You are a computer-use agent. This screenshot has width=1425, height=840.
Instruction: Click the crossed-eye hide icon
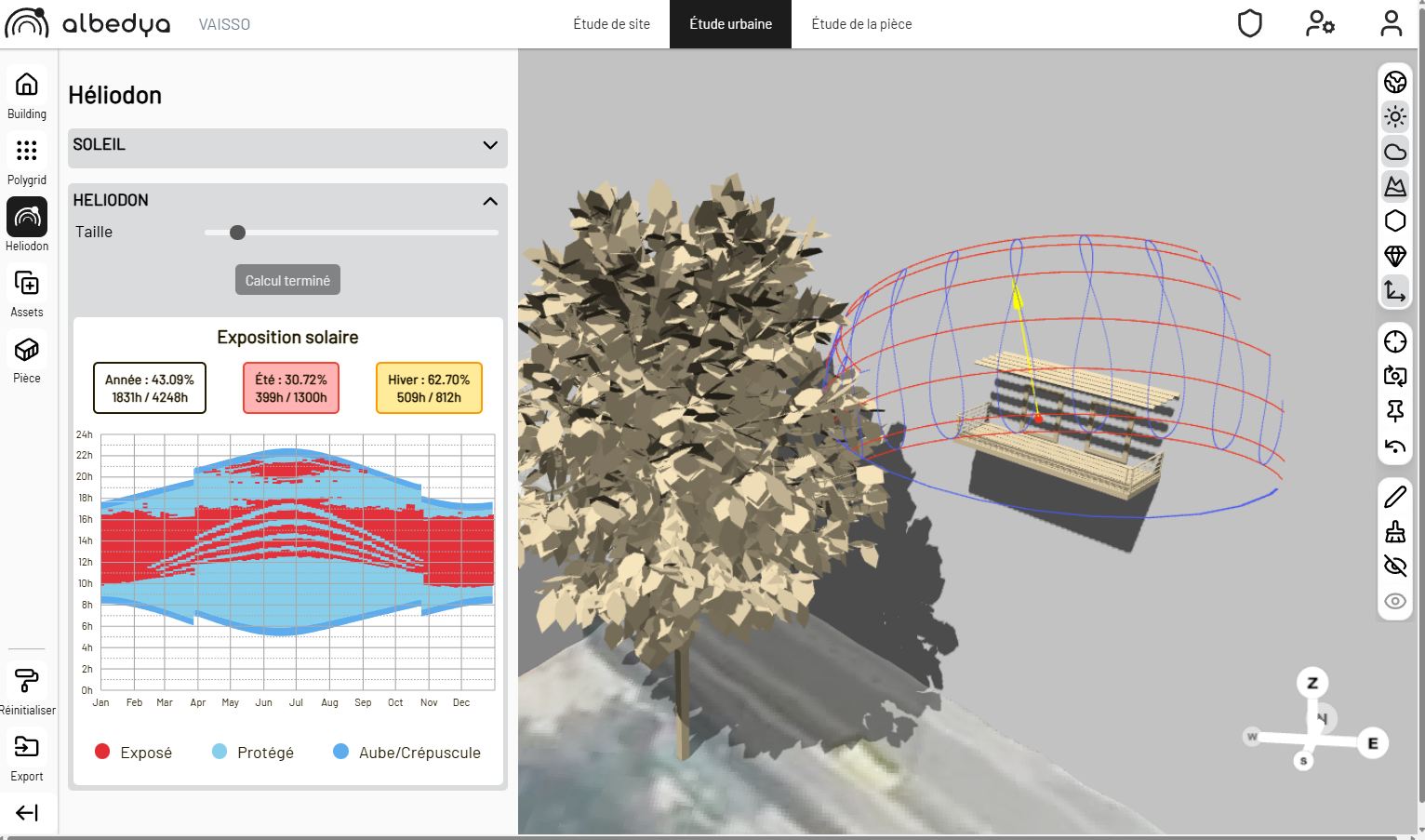(x=1395, y=566)
